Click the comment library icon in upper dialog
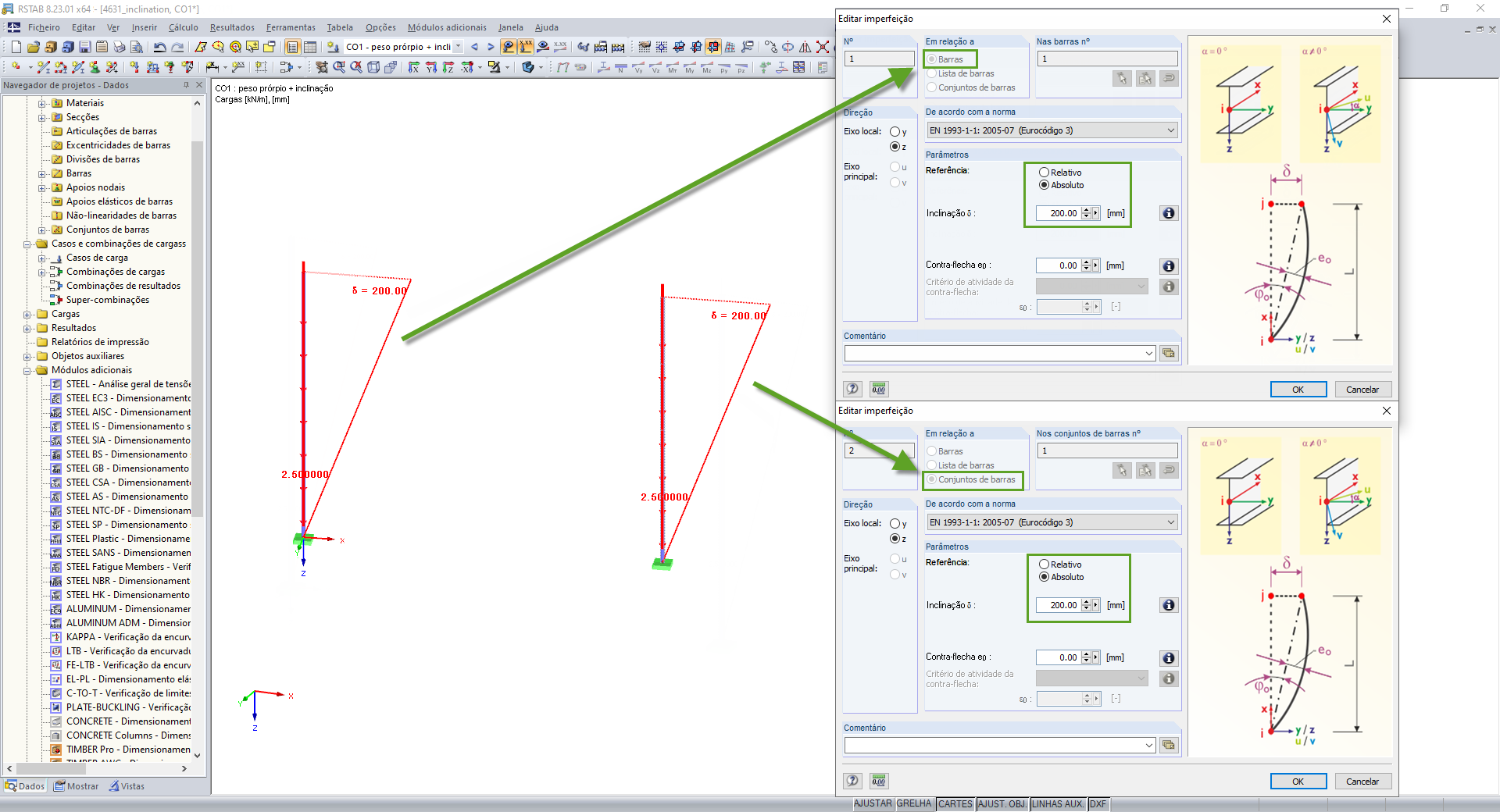 click(1168, 353)
